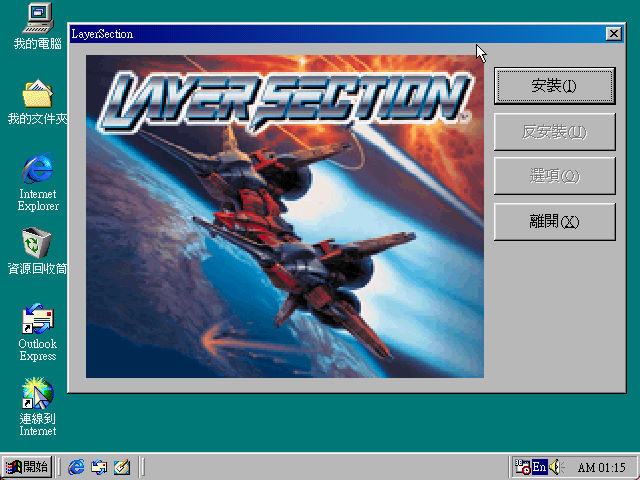Click the 反安裝(U) uninstall button
Image resolution: width=640 pixels, height=480 pixels.
tap(554, 131)
